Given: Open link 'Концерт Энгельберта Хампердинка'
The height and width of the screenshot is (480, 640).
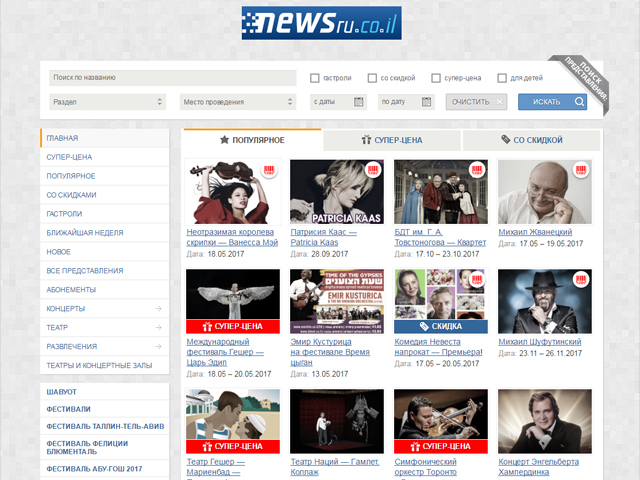Looking at the screenshot, I should click(538, 467).
